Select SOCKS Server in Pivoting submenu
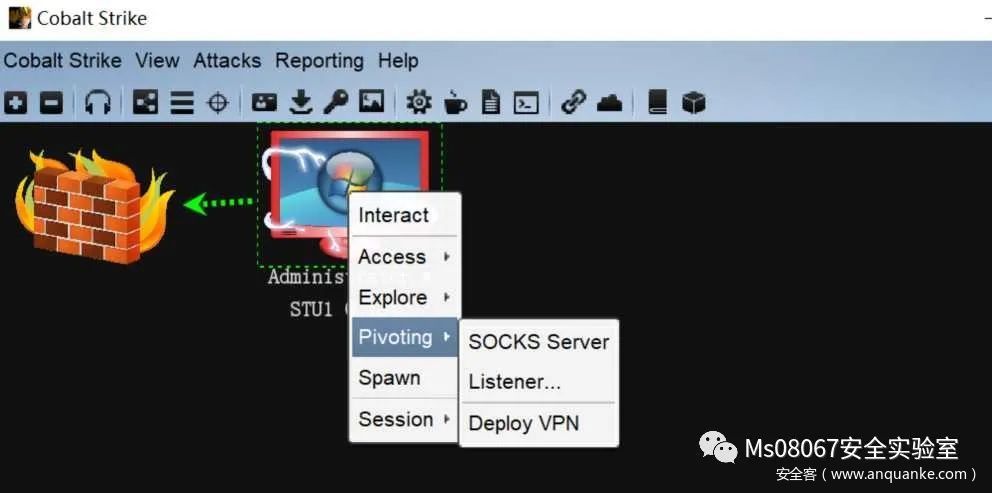Image resolution: width=992 pixels, height=493 pixels. pos(539,342)
